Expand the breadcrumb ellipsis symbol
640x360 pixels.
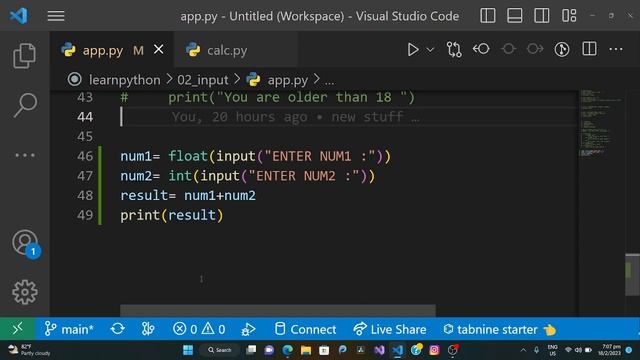tap(329, 81)
